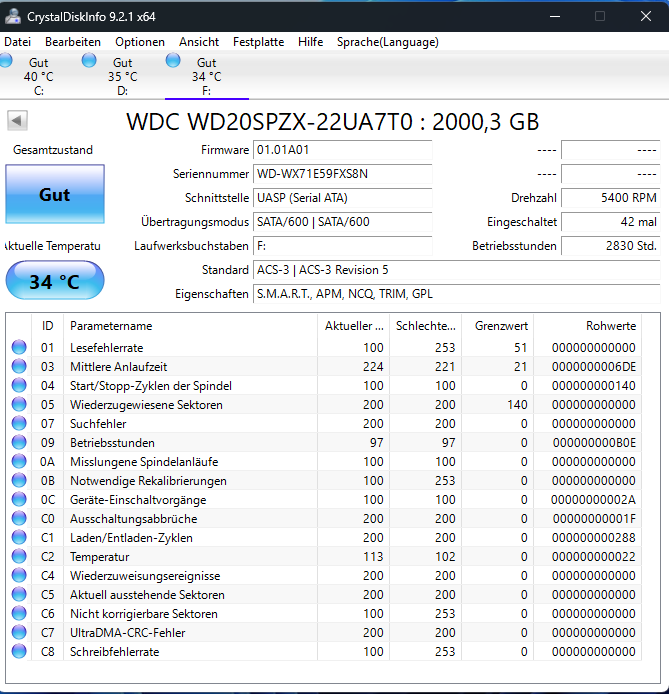Click the Parametername column header

190,326
